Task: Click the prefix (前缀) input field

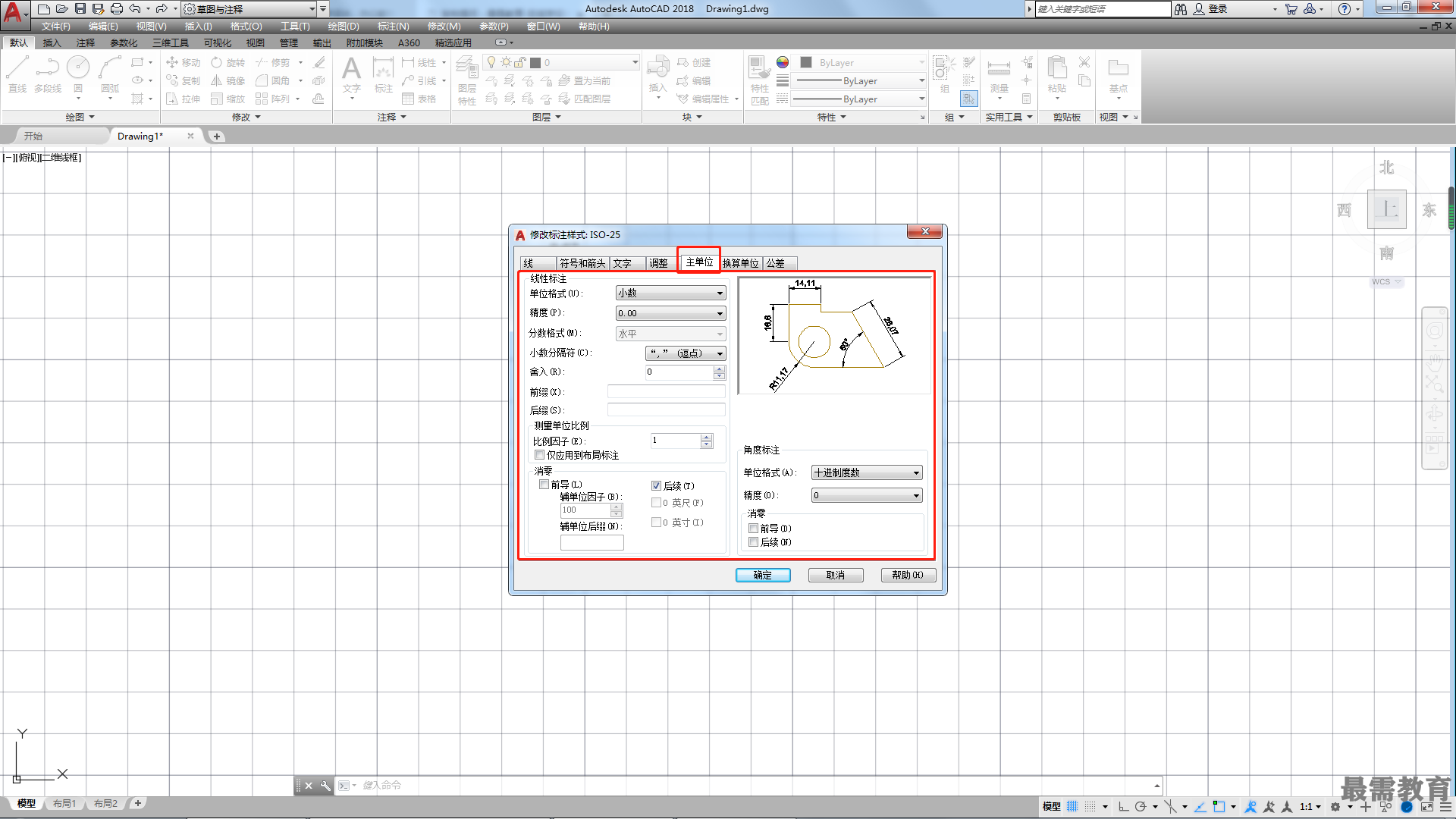Action: pyautogui.click(x=667, y=391)
